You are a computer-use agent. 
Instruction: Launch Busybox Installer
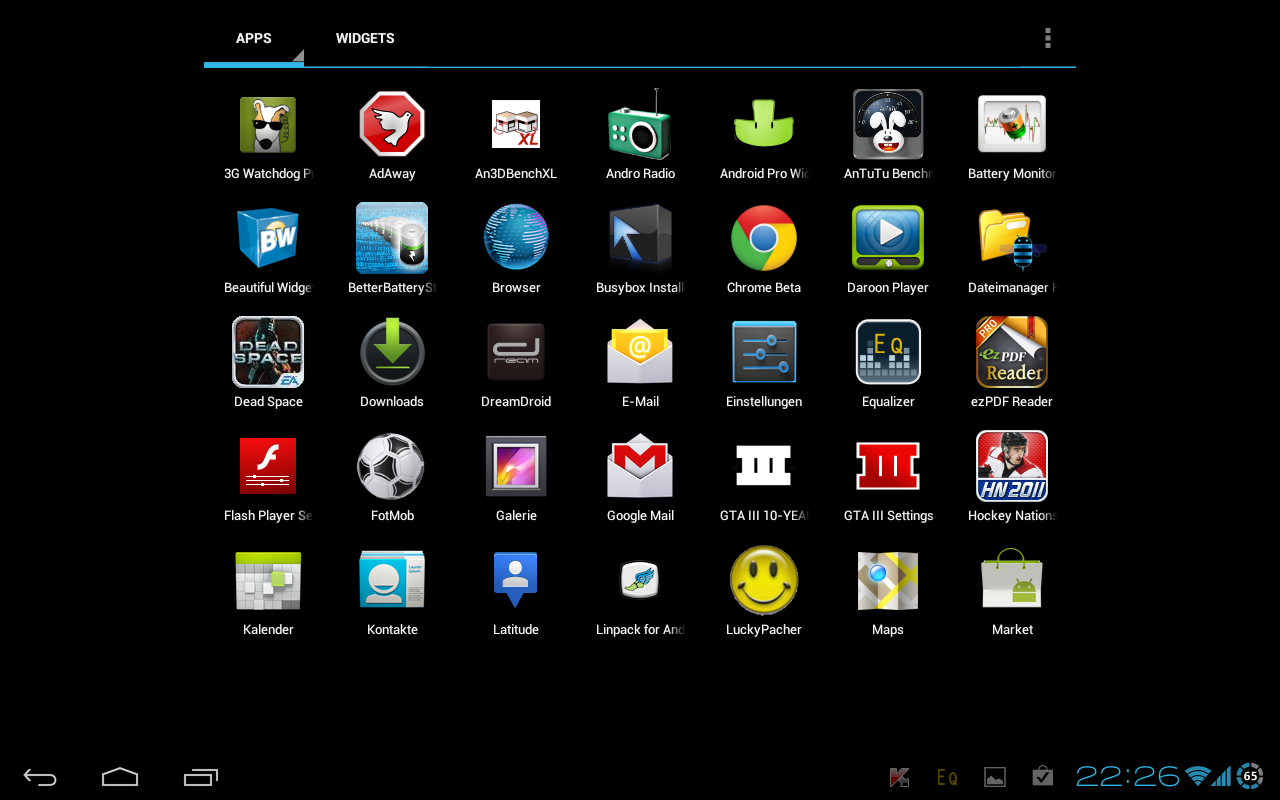(x=640, y=239)
